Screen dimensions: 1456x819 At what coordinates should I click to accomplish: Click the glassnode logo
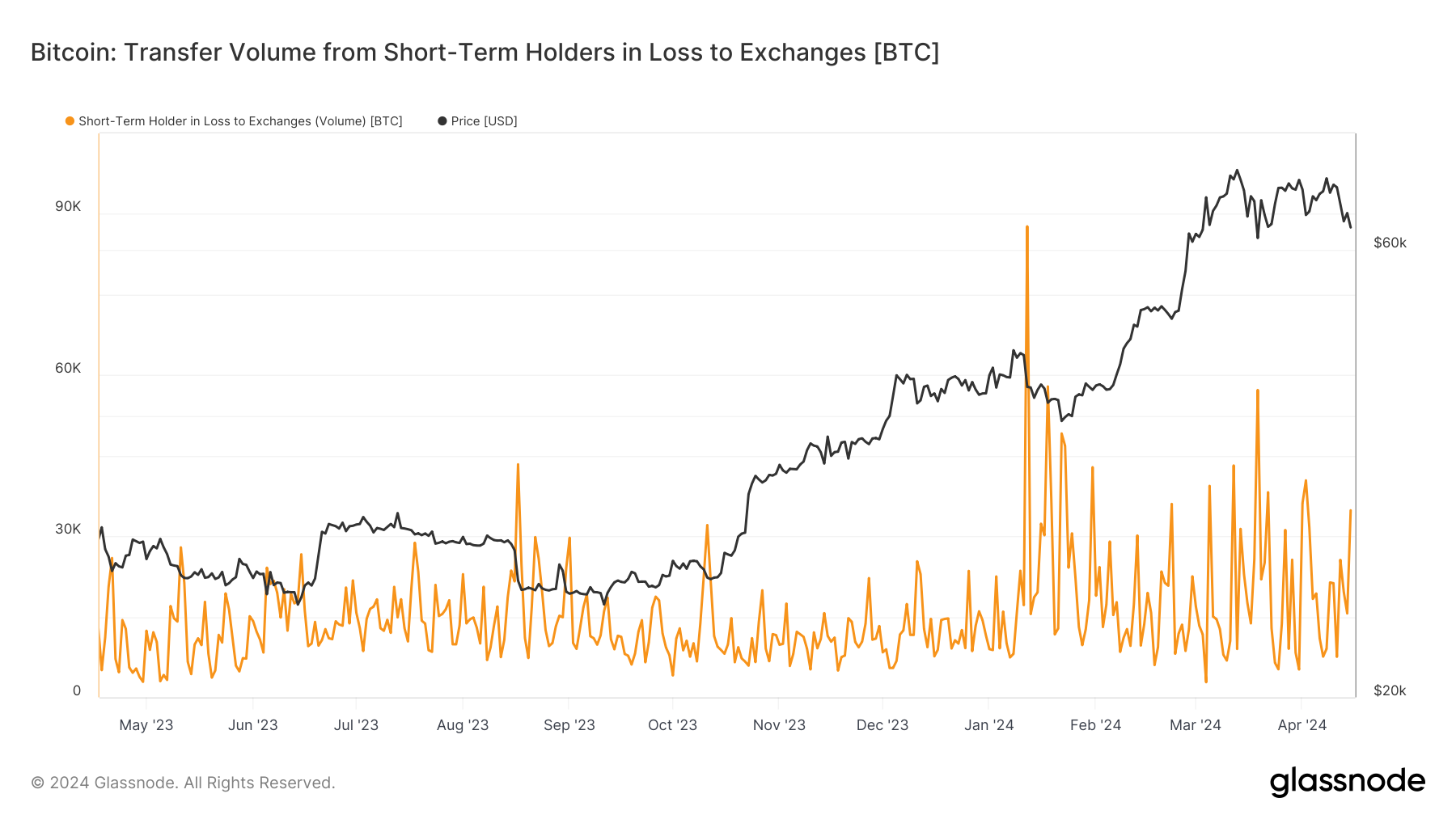point(1347,782)
